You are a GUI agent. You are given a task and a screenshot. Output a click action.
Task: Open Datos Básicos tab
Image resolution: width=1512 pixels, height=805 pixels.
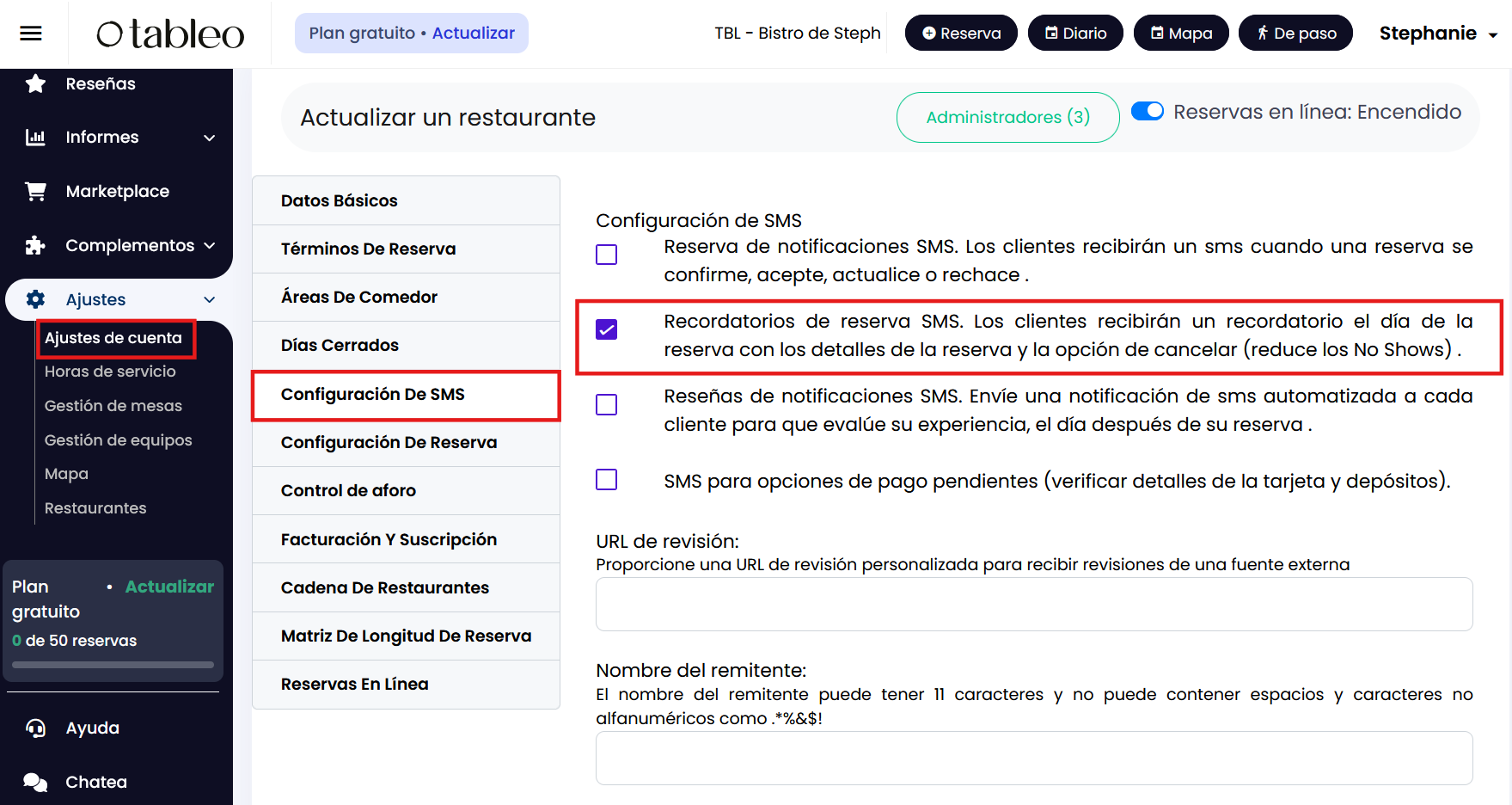click(x=406, y=200)
